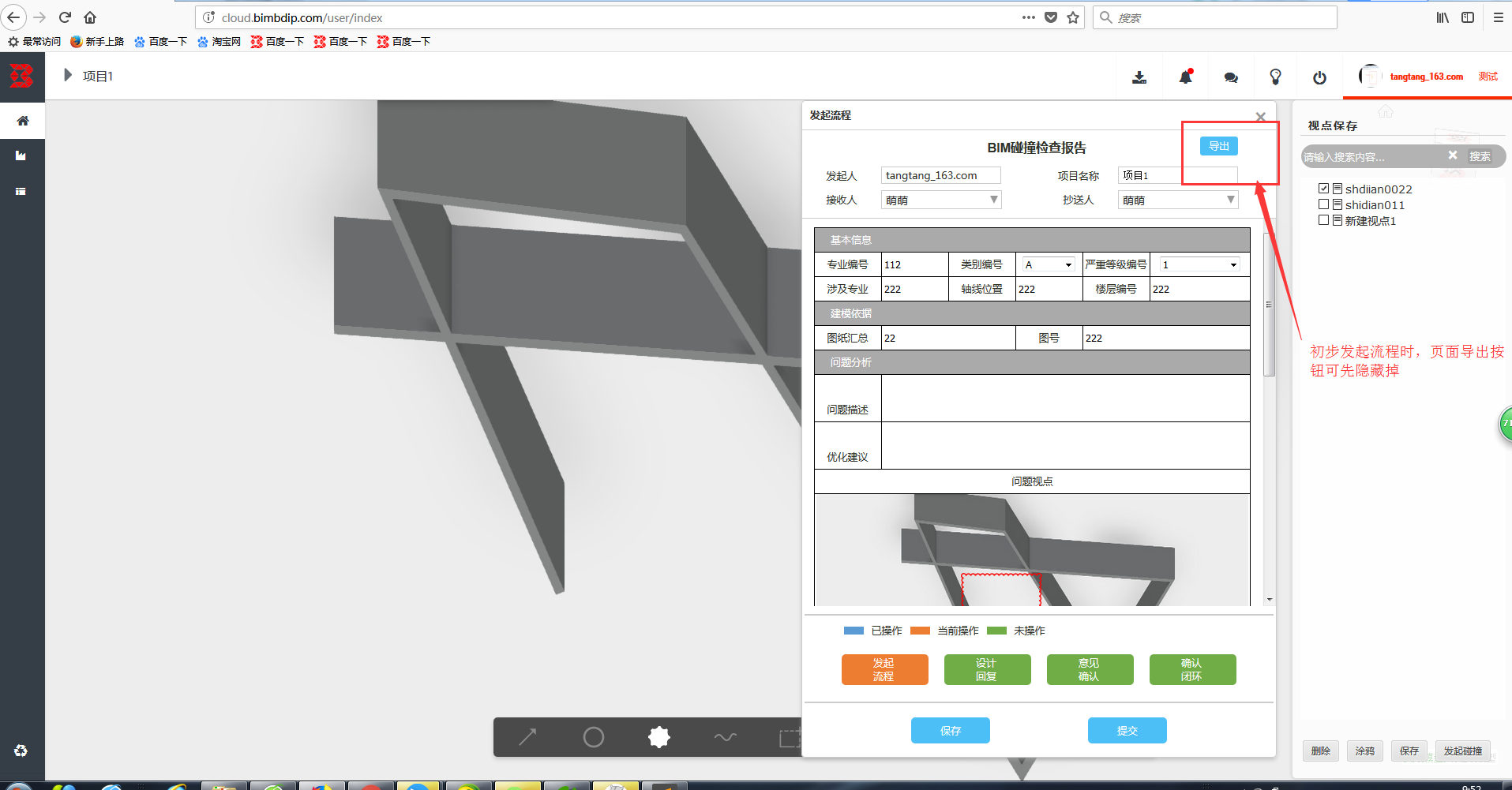Select the circle annotation tool
The height and width of the screenshot is (790, 1512).
pos(594,737)
